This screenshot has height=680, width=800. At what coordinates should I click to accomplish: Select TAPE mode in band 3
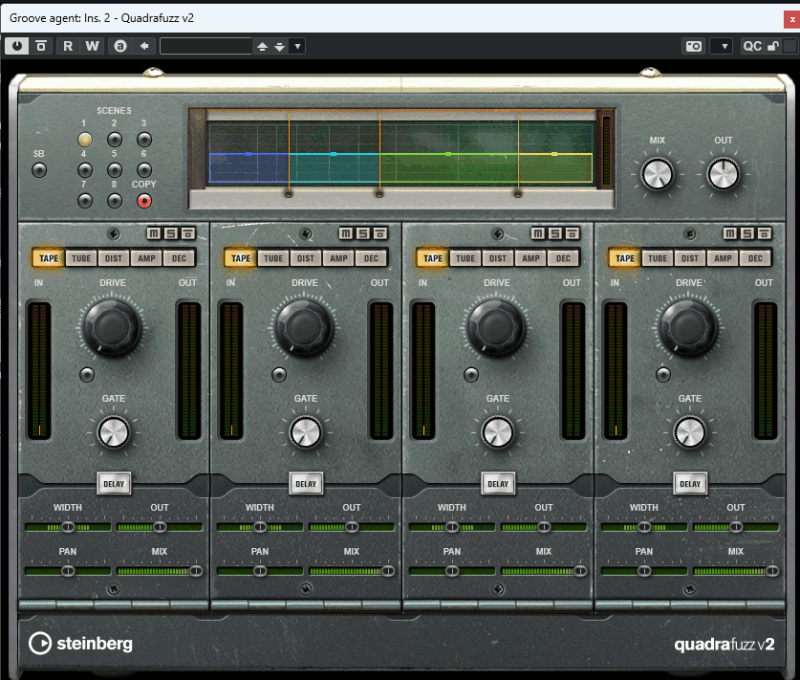(433, 258)
